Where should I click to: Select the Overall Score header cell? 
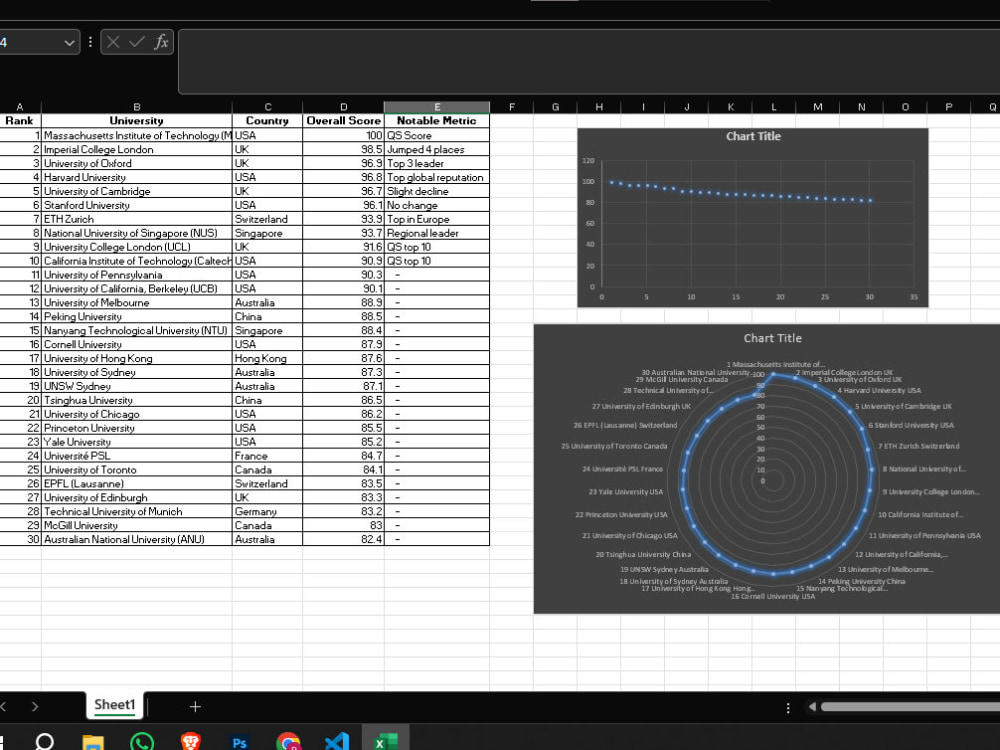tap(343, 121)
